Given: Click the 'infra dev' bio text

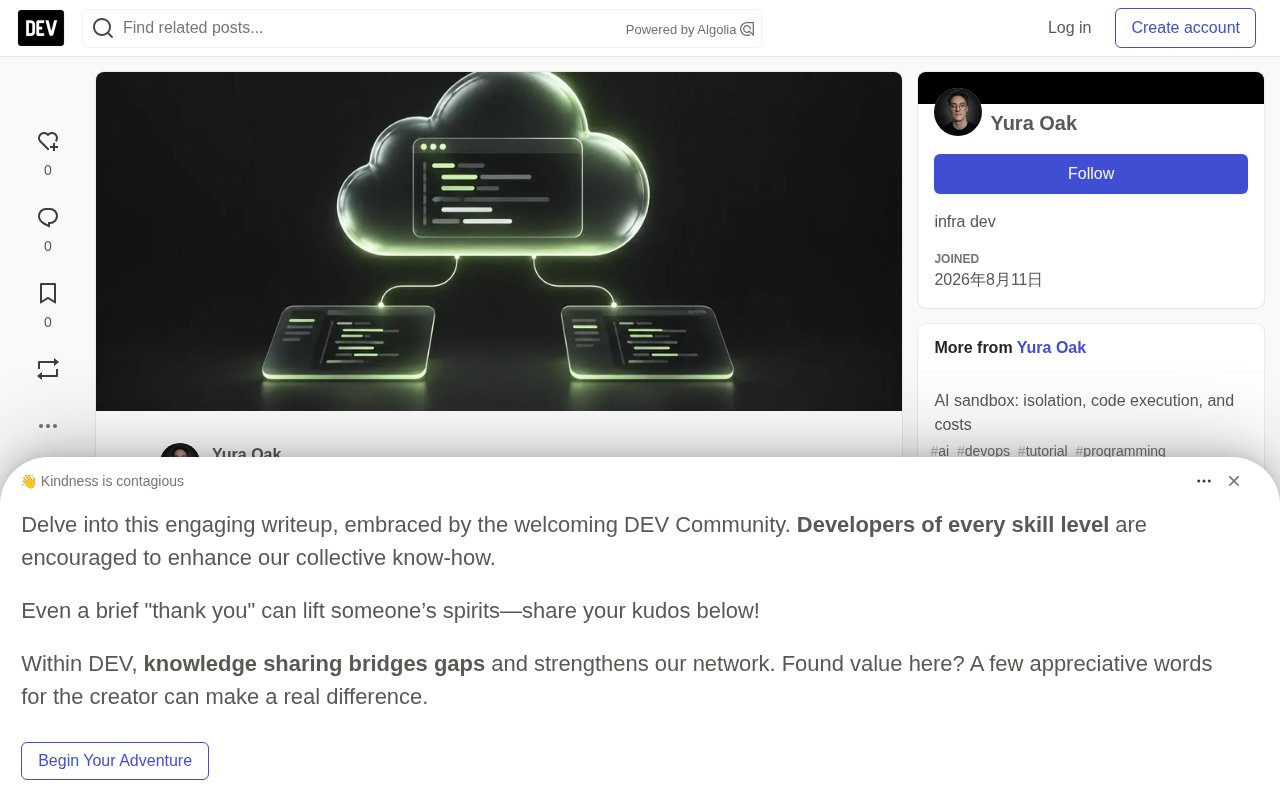Looking at the screenshot, I should [x=965, y=222].
